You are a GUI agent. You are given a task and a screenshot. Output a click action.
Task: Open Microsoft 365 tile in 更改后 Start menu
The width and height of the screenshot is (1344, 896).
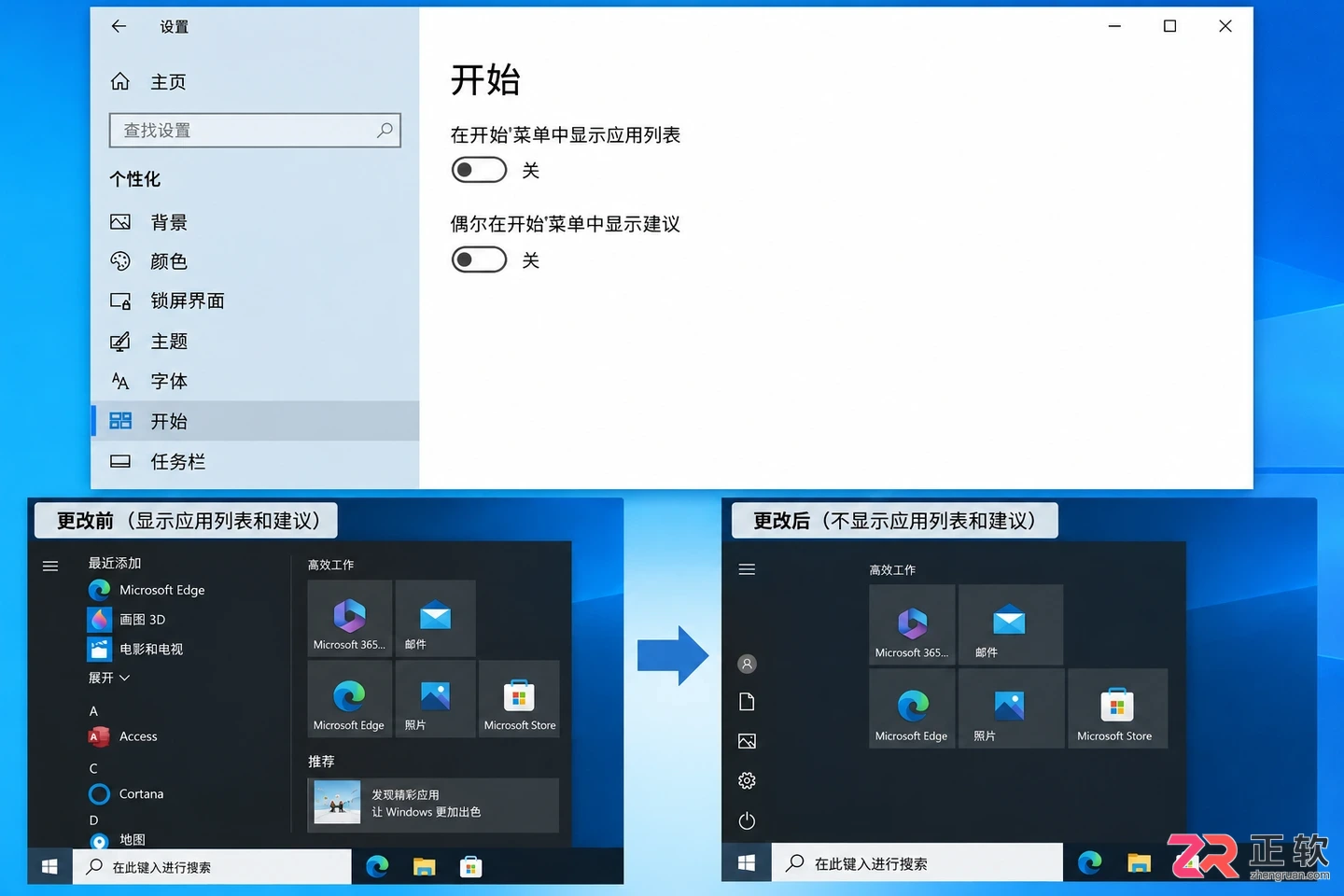point(912,624)
